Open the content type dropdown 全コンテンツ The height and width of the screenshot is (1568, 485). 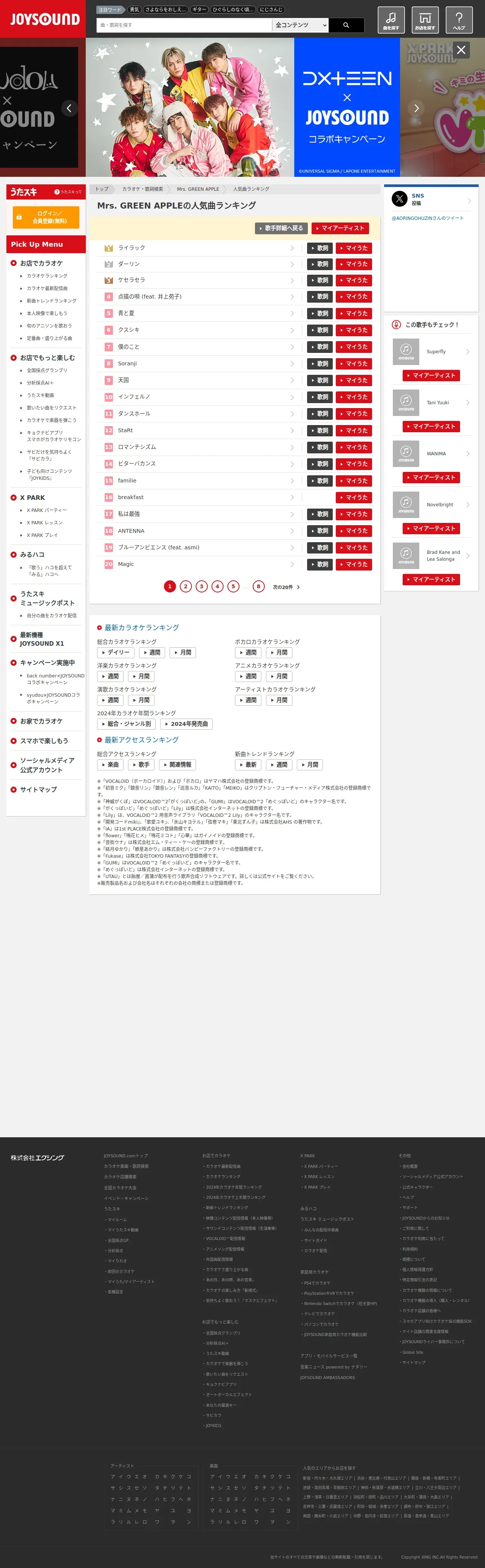(301, 25)
